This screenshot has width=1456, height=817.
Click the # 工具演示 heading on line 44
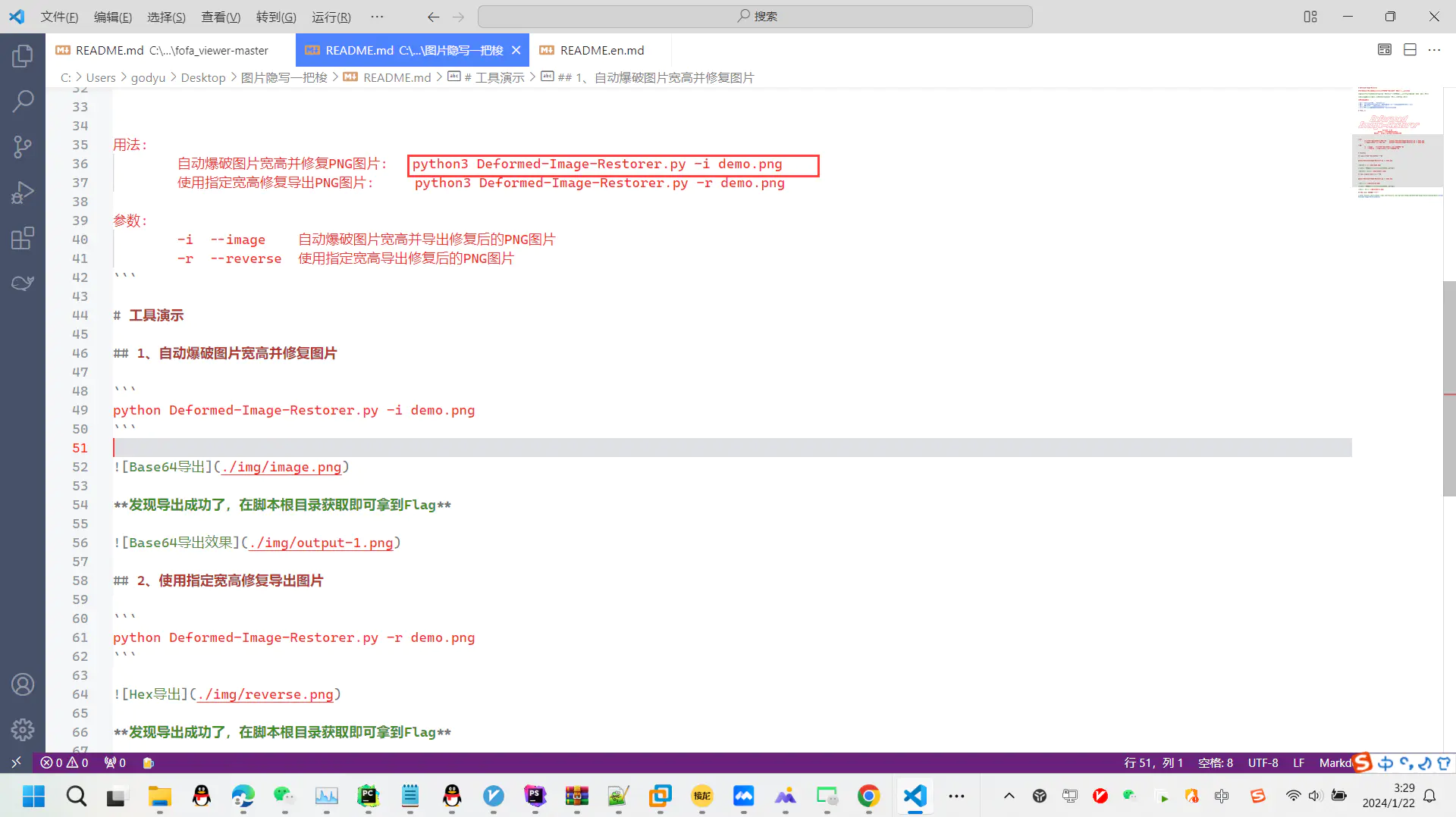pyautogui.click(x=149, y=315)
